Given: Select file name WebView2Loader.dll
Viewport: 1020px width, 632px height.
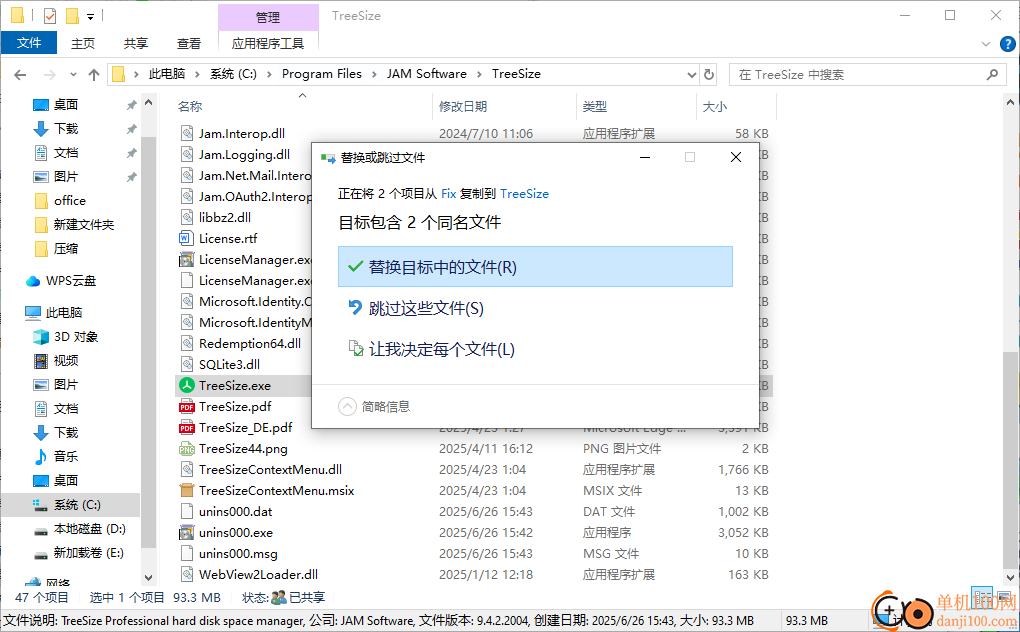Looking at the screenshot, I should pyautogui.click(x=258, y=575).
